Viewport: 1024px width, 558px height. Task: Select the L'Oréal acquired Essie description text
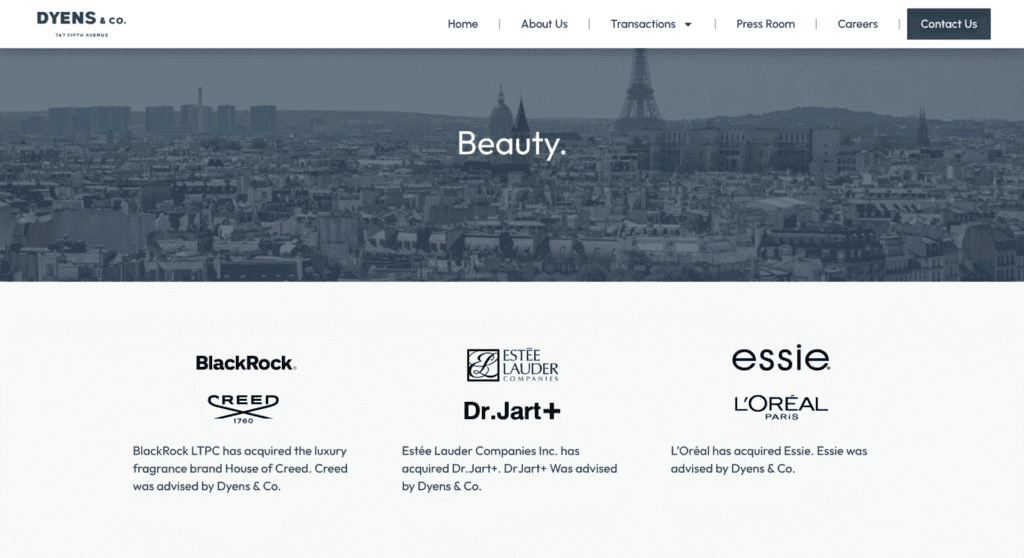(769, 459)
